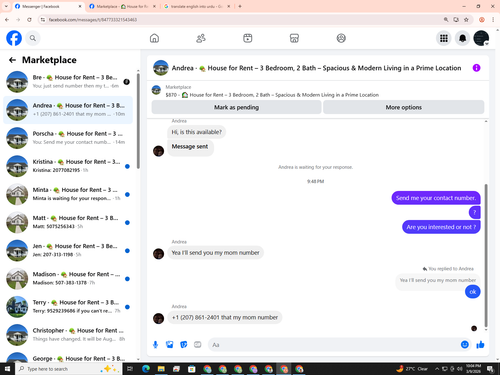
Task: Open the emoji picker smiley
Action: pos(465,345)
